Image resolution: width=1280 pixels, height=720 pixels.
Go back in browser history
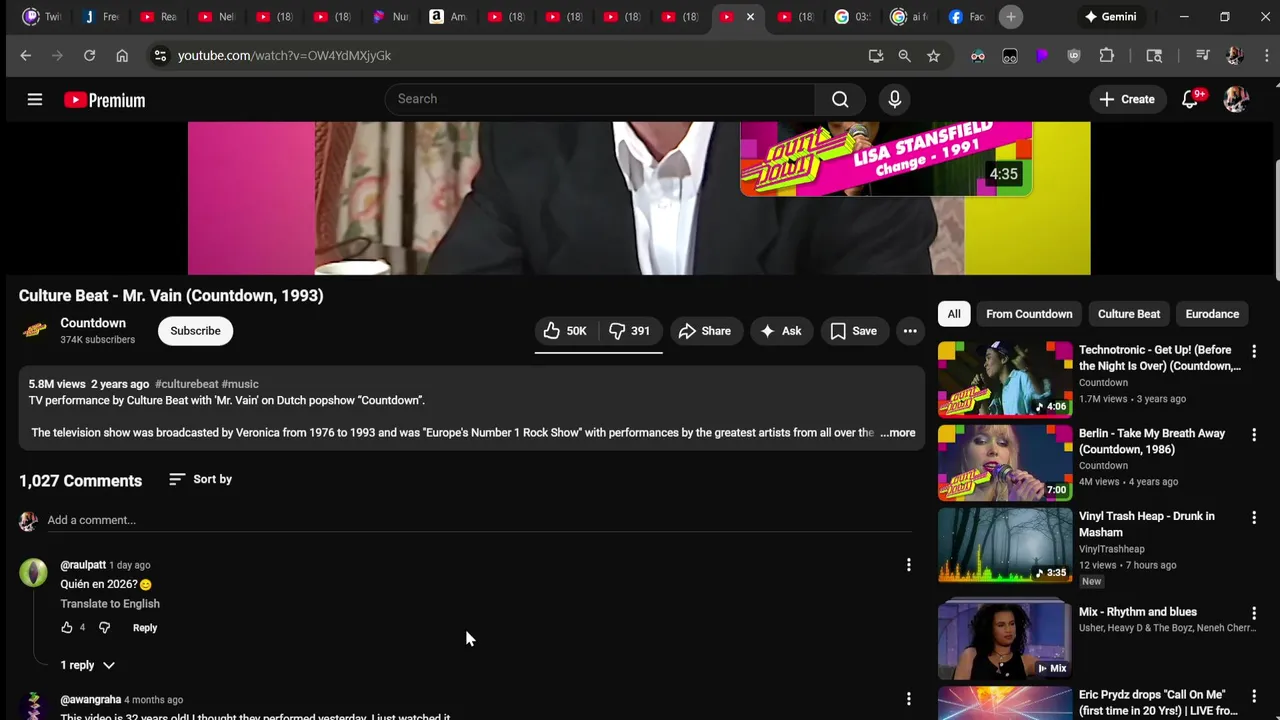tap(26, 56)
